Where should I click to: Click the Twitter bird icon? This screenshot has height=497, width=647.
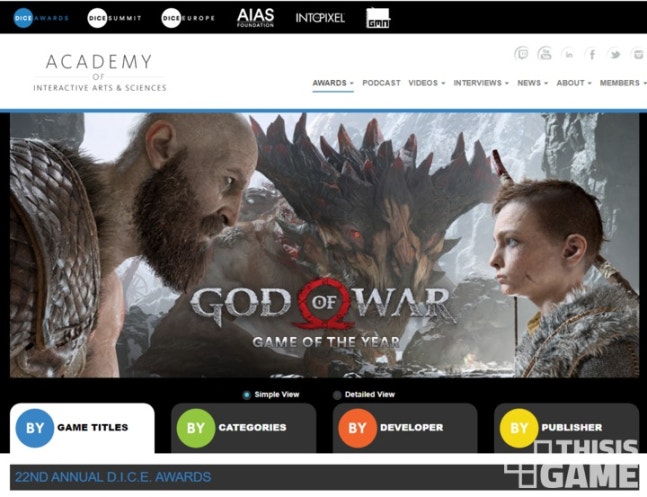click(614, 54)
